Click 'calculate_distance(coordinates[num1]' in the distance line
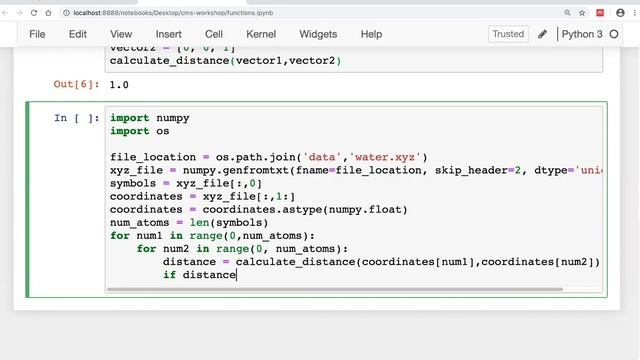 coord(355,262)
